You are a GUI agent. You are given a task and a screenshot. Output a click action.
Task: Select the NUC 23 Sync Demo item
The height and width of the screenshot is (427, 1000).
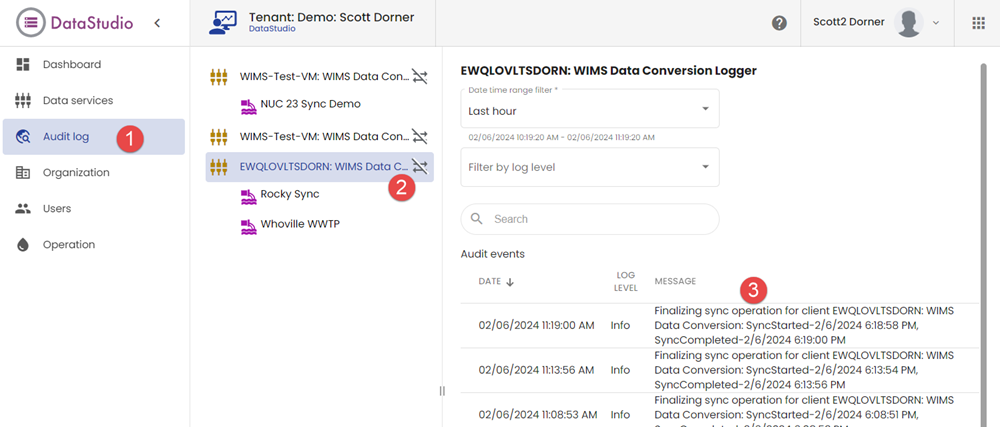click(310, 104)
